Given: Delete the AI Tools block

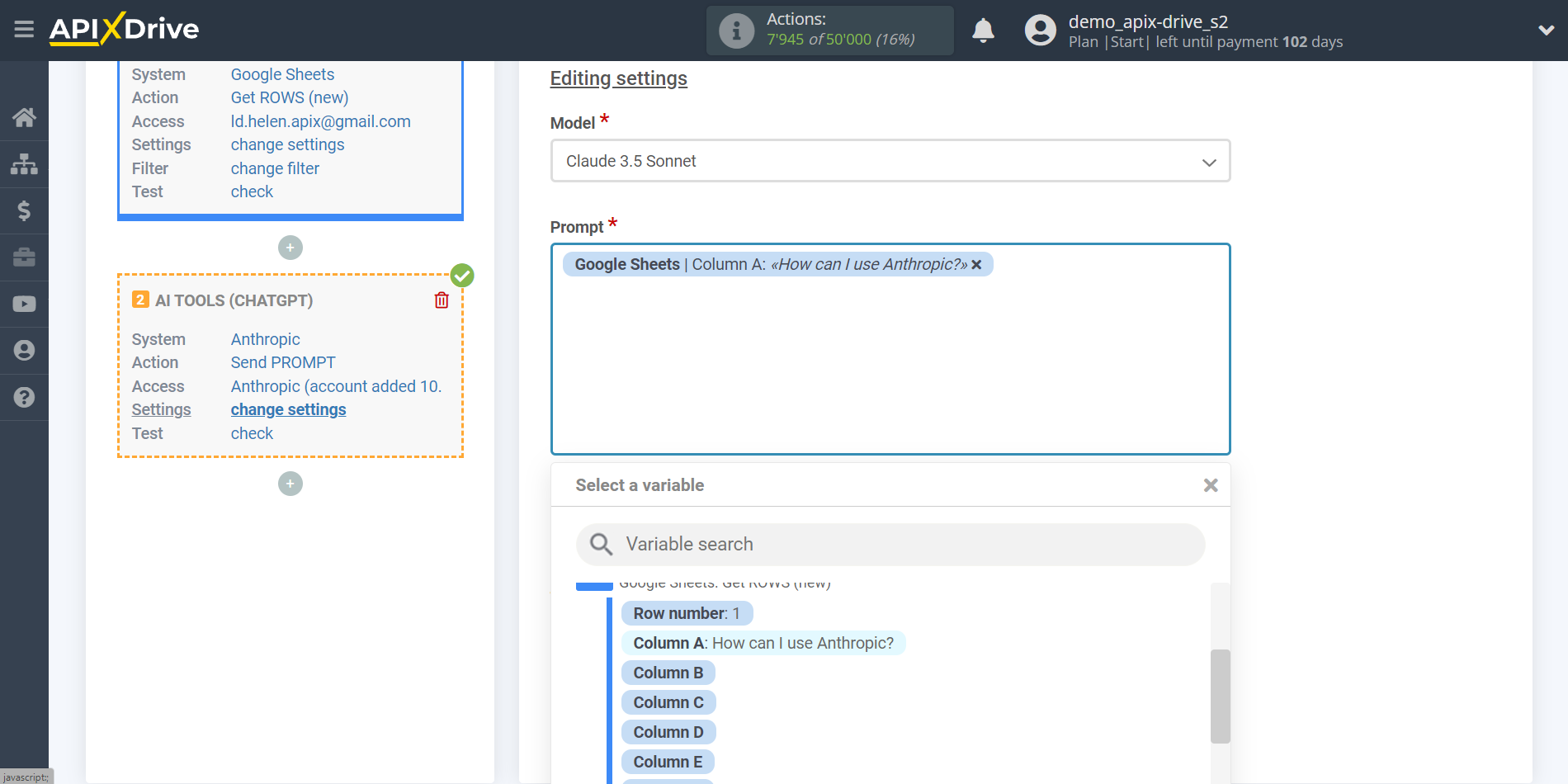Looking at the screenshot, I should [442, 300].
